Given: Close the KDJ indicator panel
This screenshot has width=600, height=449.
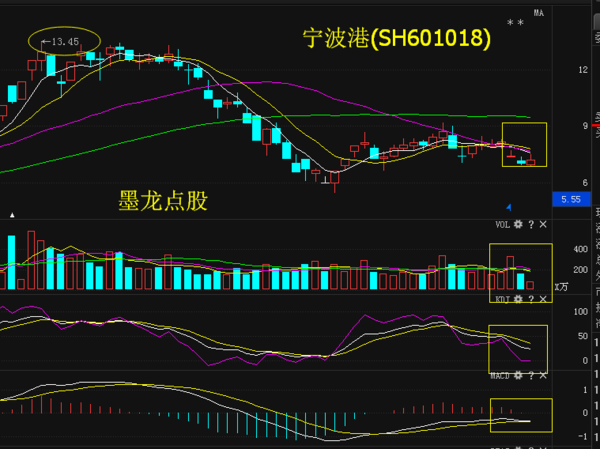Looking at the screenshot, I should coord(543,299).
